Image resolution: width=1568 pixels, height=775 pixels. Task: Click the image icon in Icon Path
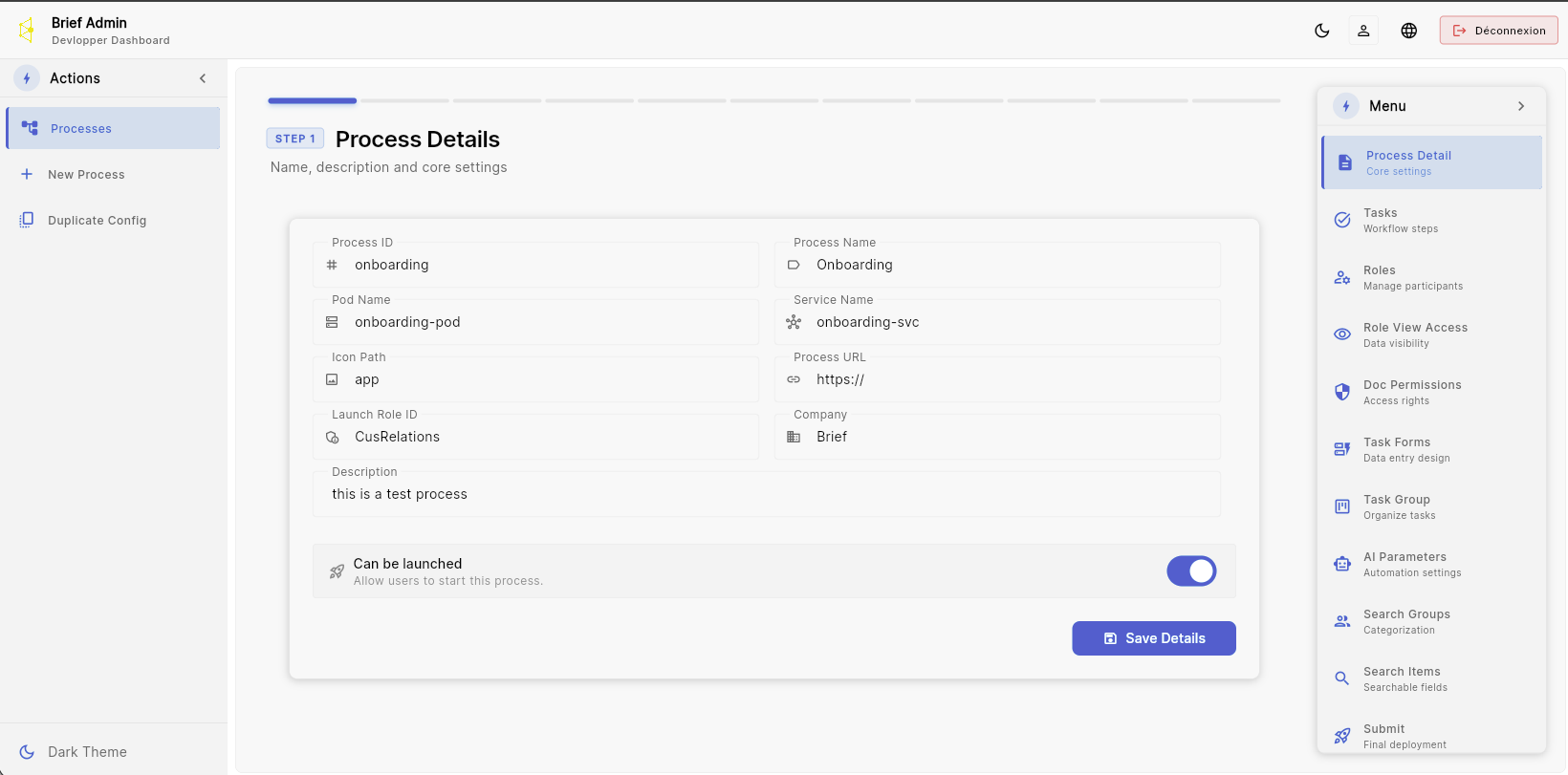coord(332,379)
